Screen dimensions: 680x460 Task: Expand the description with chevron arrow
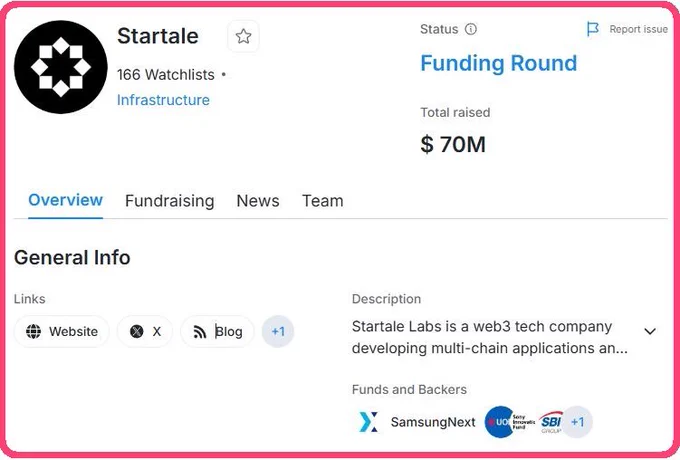pyautogui.click(x=650, y=332)
